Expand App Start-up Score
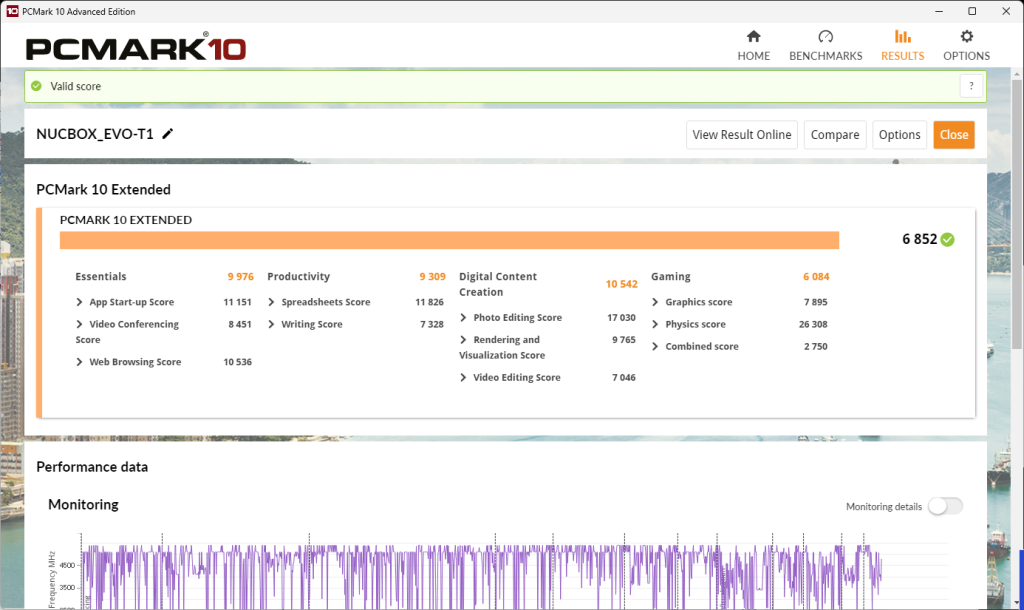Image resolution: width=1024 pixels, height=610 pixels. 79,302
